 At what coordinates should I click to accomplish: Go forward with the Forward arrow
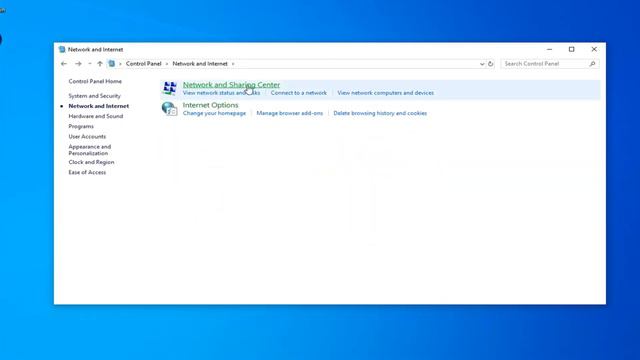tap(78, 64)
